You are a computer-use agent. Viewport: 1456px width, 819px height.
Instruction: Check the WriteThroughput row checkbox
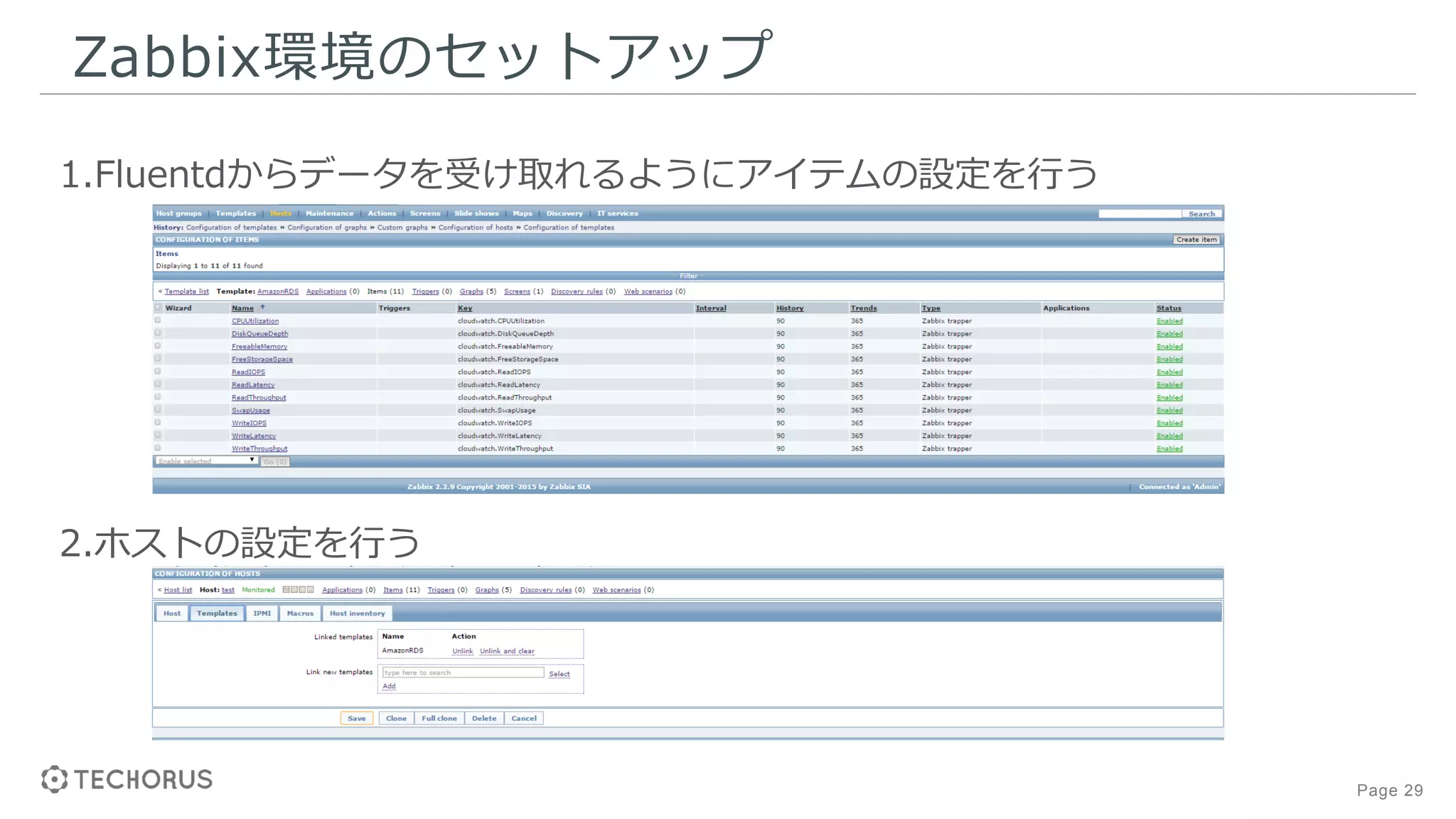158,449
